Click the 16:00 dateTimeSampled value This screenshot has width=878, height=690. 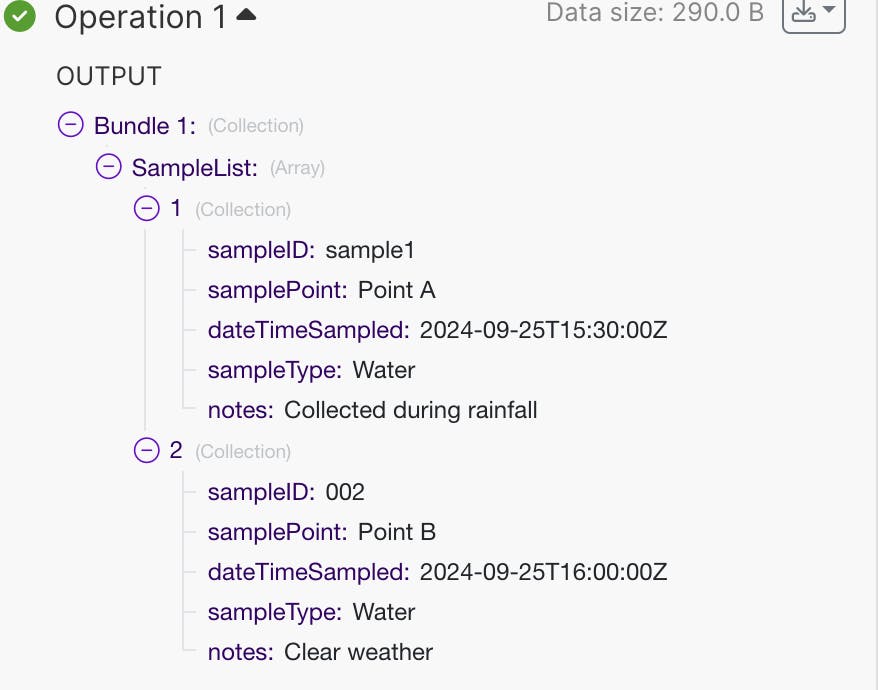click(543, 572)
